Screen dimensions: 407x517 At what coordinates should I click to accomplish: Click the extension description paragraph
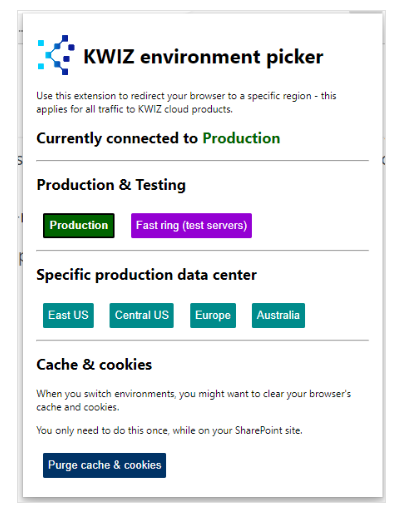[x=186, y=103]
